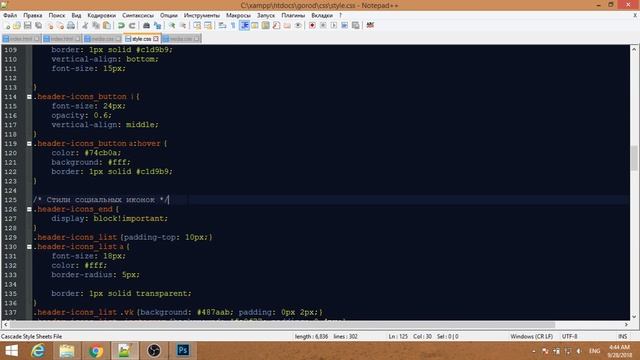Click the Close document toolbar icon
640x360 pixels.
point(49,25)
